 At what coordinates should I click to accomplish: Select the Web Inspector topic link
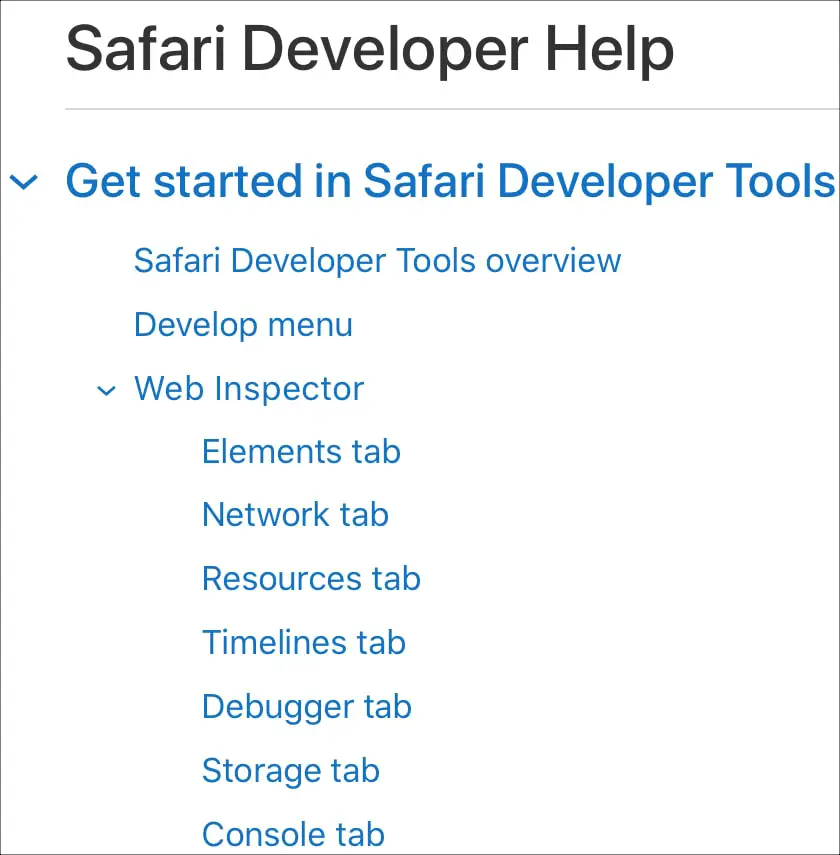coord(249,389)
